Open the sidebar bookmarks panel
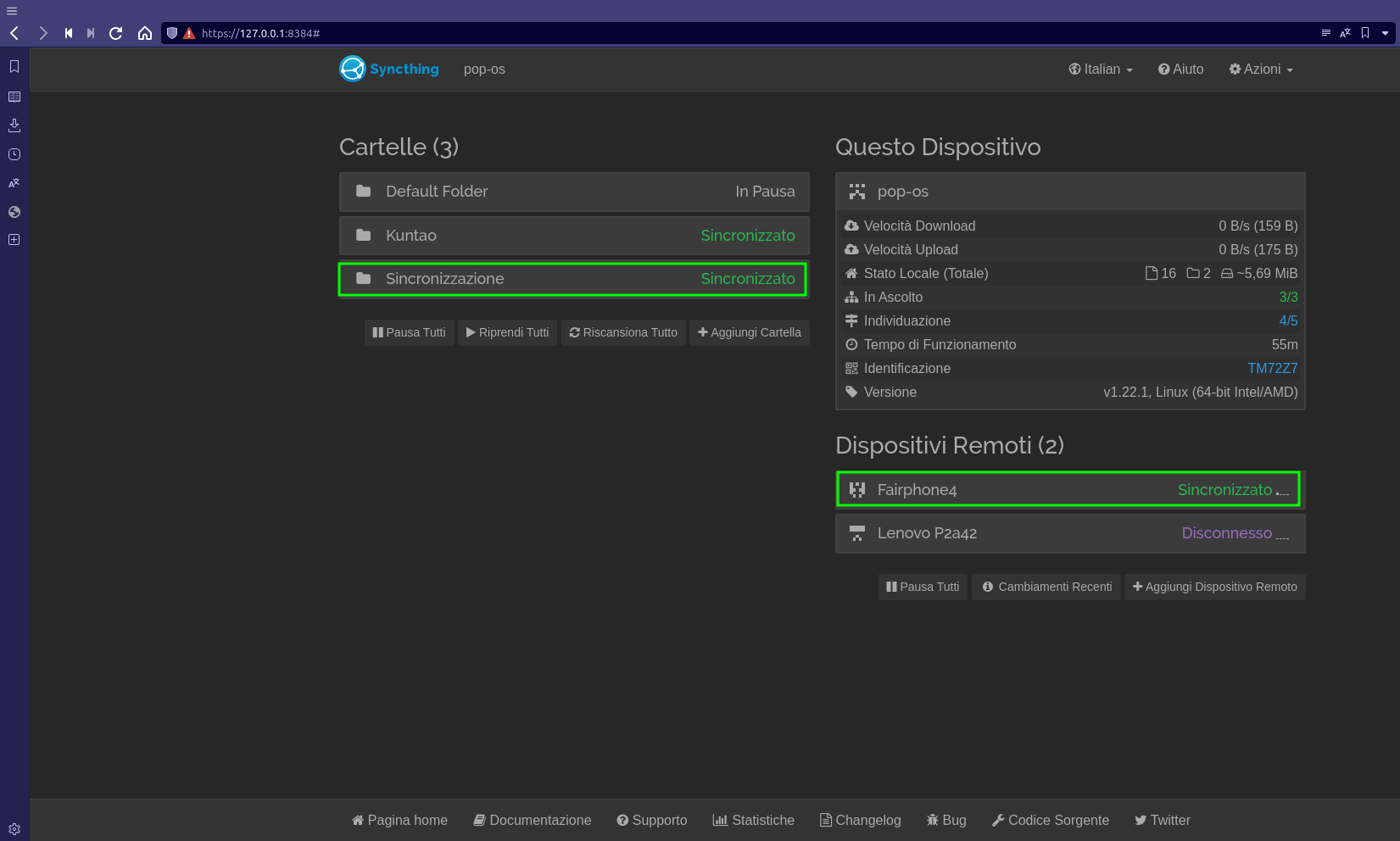The height and width of the screenshot is (841, 1400). 14,66
